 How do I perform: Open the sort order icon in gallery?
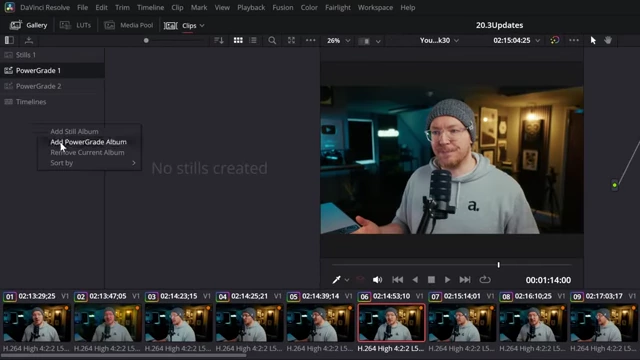[219, 40]
